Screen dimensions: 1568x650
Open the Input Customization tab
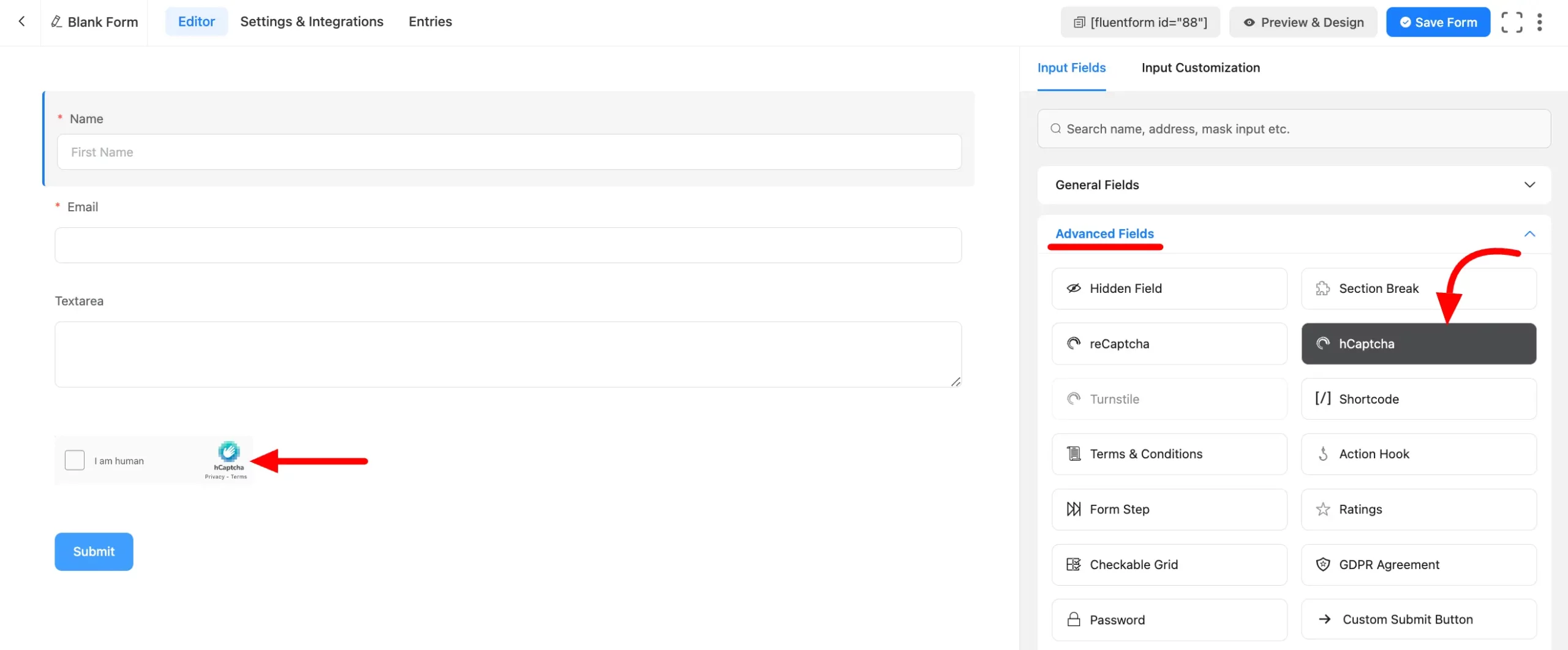(x=1200, y=68)
